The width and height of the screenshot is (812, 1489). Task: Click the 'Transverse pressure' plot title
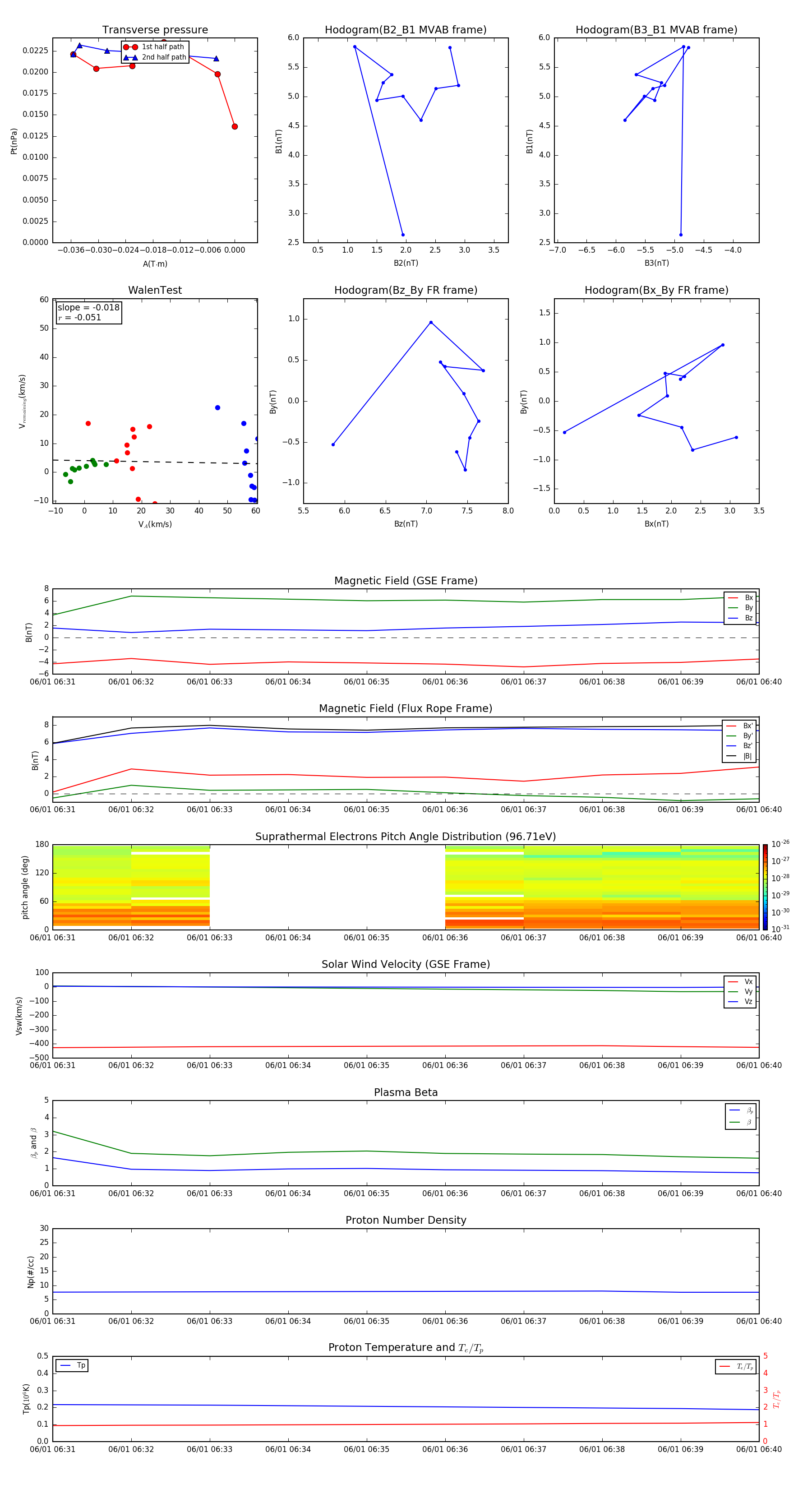click(x=155, y=30)
